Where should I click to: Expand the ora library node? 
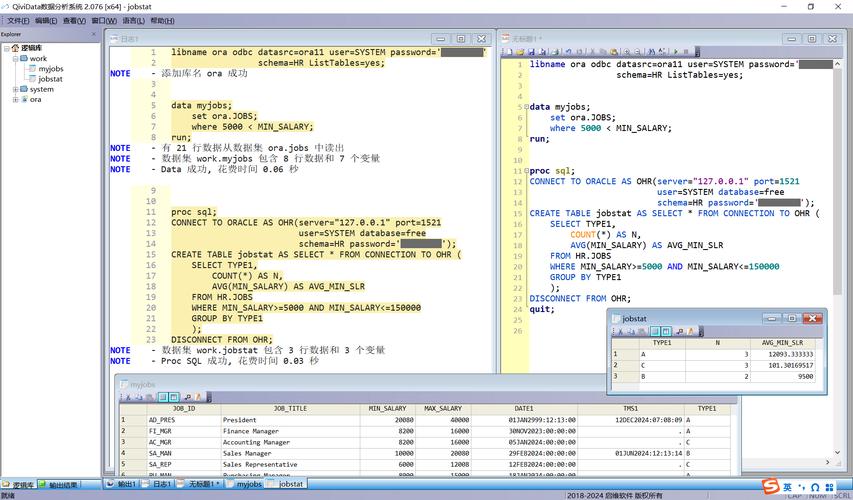(x=15, y=99)
